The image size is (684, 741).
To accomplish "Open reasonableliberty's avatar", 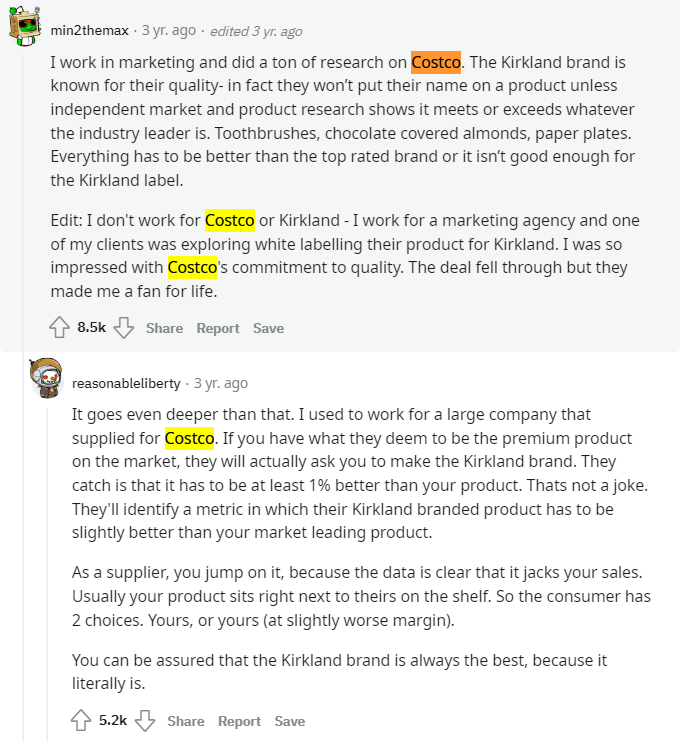I will (x=46, y=379).
